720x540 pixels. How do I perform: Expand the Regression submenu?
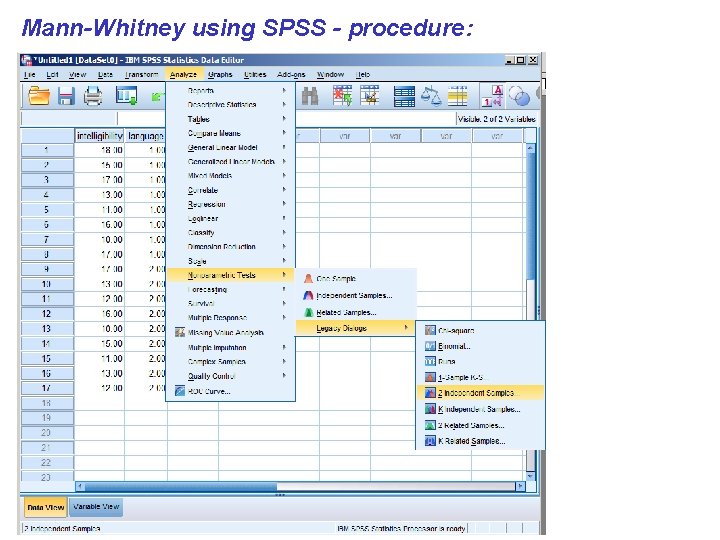pos(230,204)
